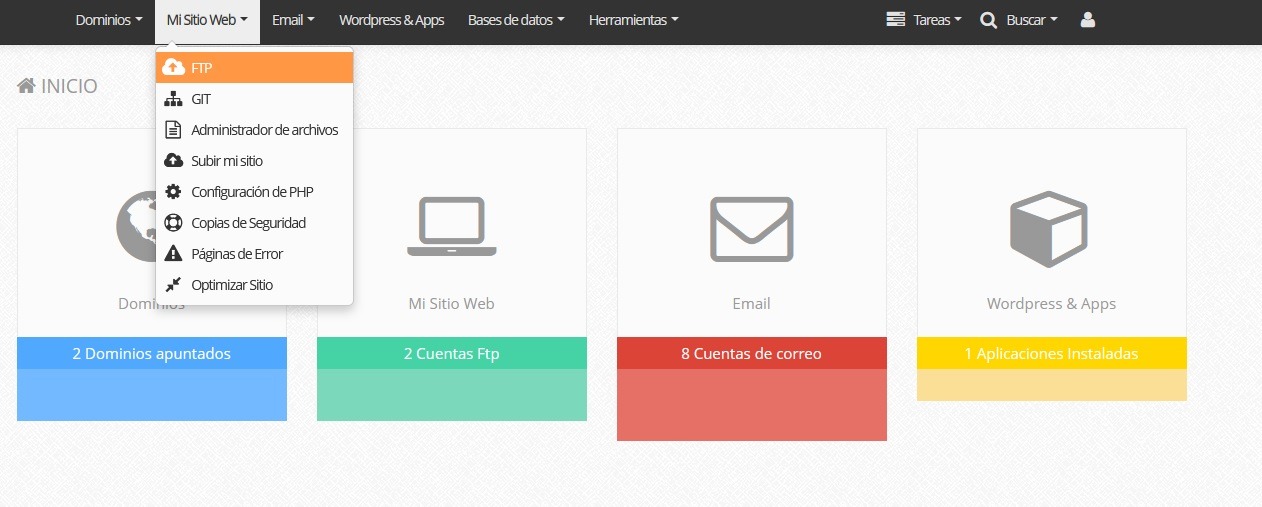Click the large Email envelope icon
Image resolution: width=1262 pixels, height=507 pixels.
coord(751,229)
